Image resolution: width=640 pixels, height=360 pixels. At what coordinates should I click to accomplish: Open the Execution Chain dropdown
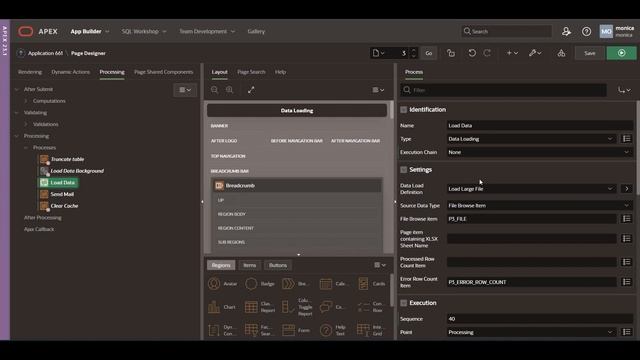540,152
